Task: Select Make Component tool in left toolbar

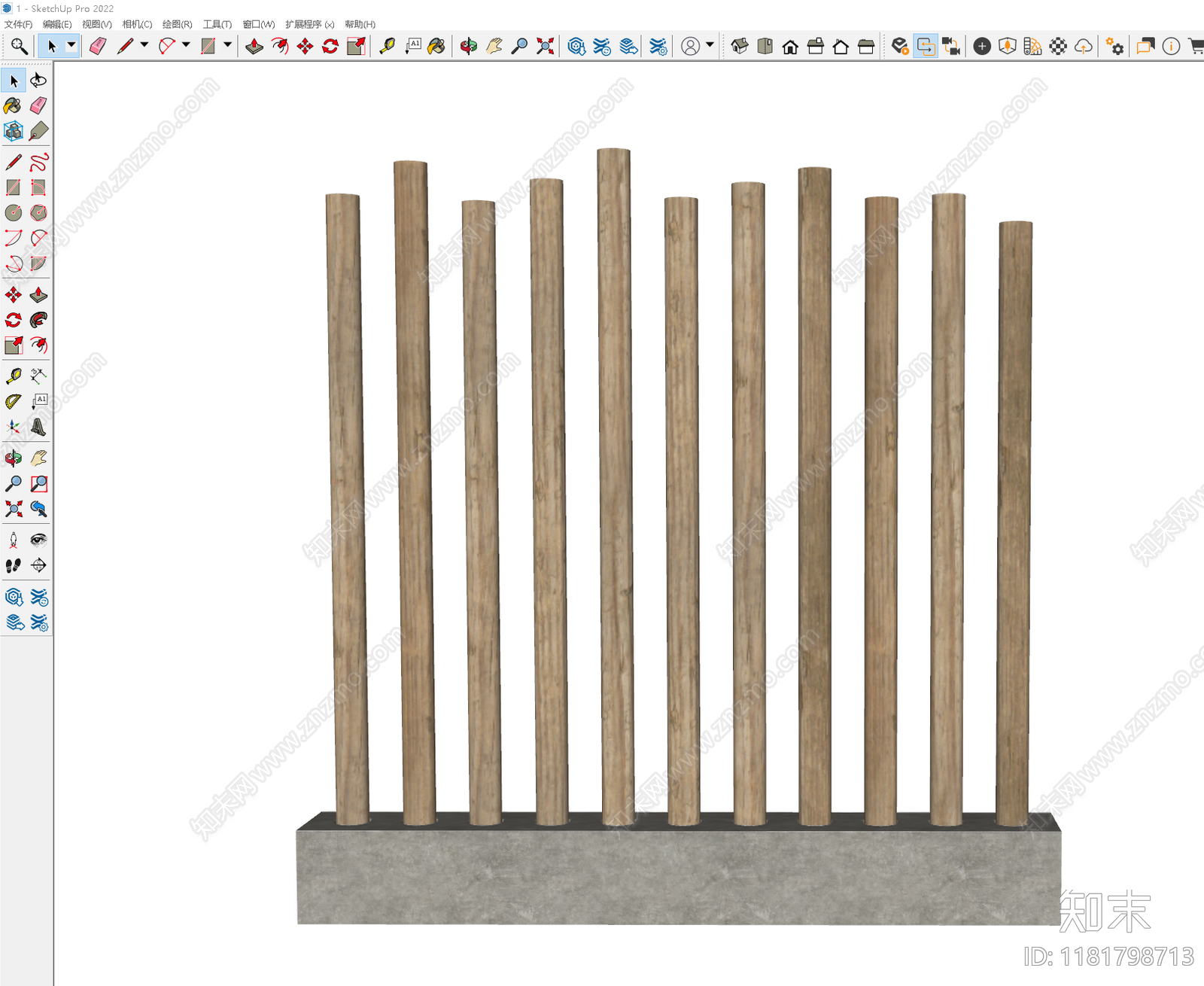Action: (14, 131)
